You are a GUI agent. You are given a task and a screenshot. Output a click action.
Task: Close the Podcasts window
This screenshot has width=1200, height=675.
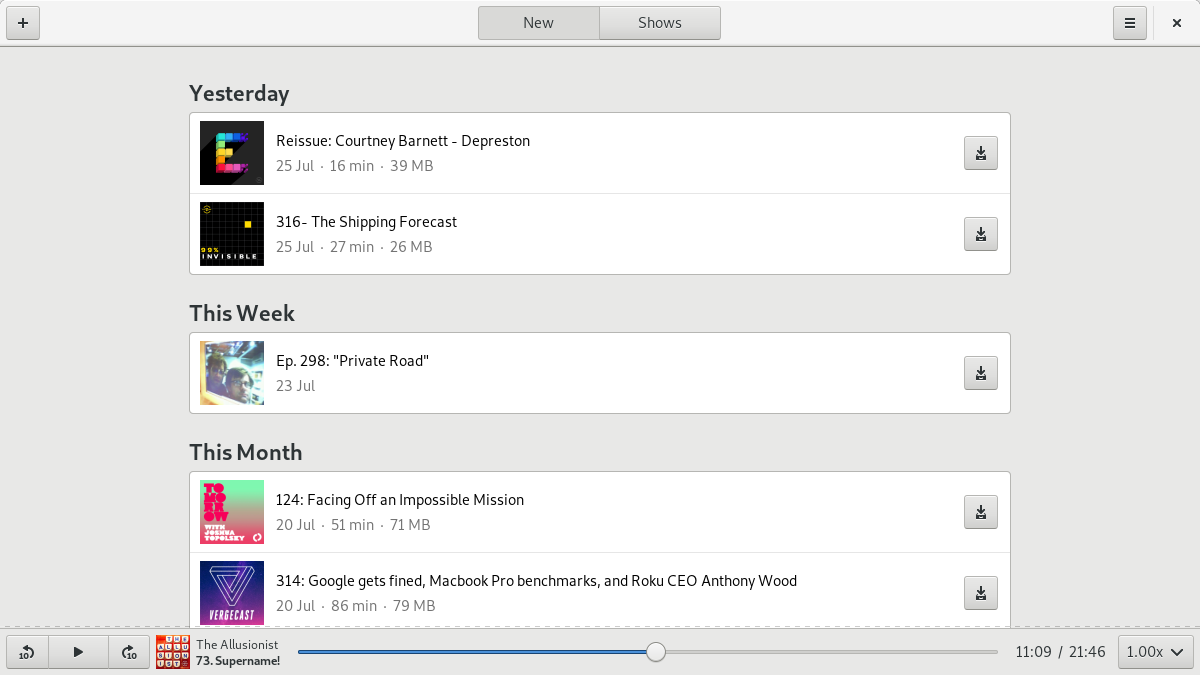click(x=1177, y=23)
